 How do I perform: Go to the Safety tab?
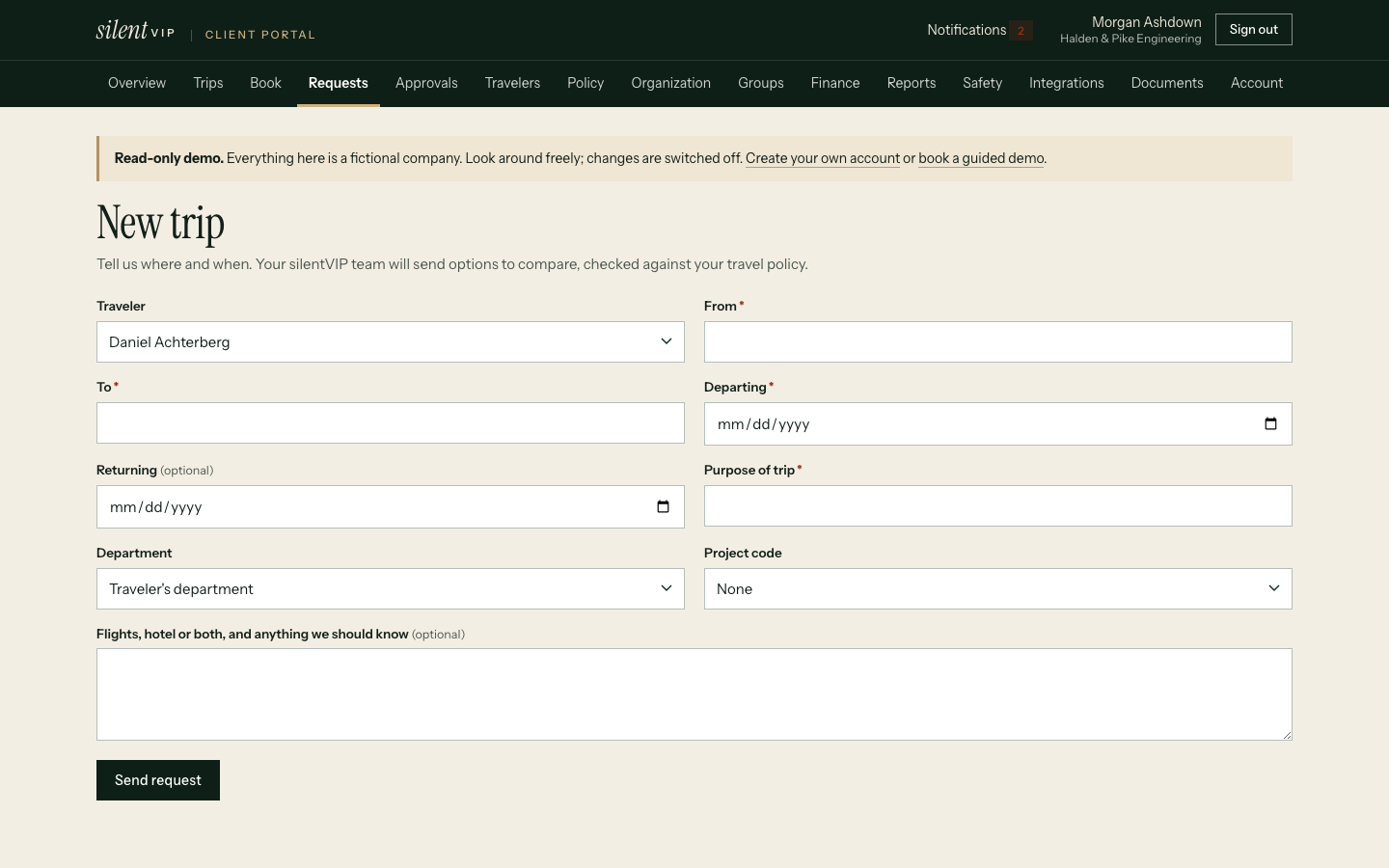point(982,83)
